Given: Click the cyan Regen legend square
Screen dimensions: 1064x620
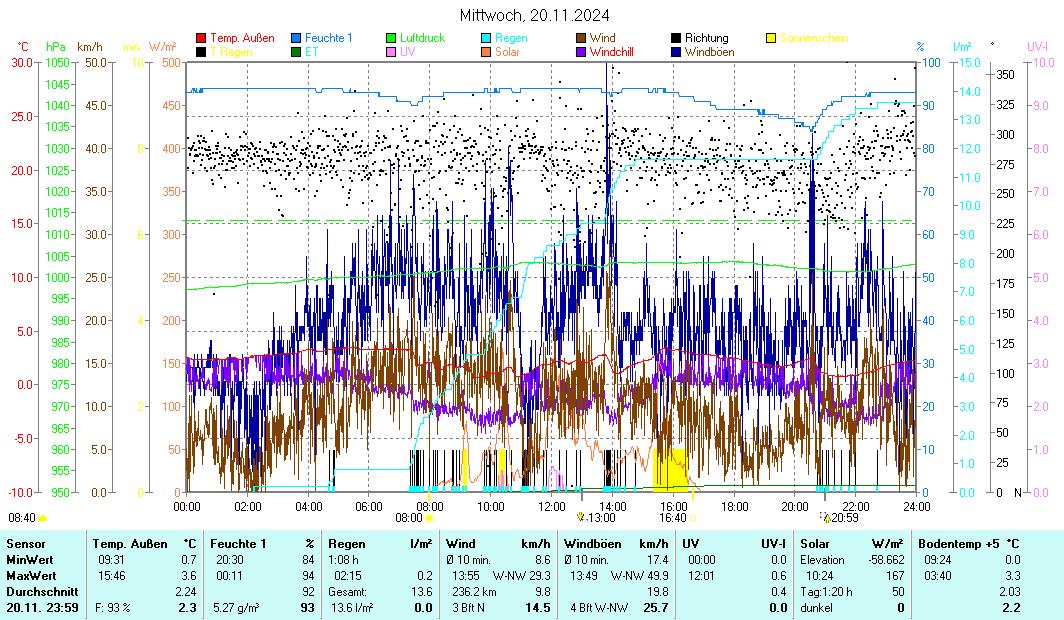Looking at the screenshot, I should click(486, 38).
